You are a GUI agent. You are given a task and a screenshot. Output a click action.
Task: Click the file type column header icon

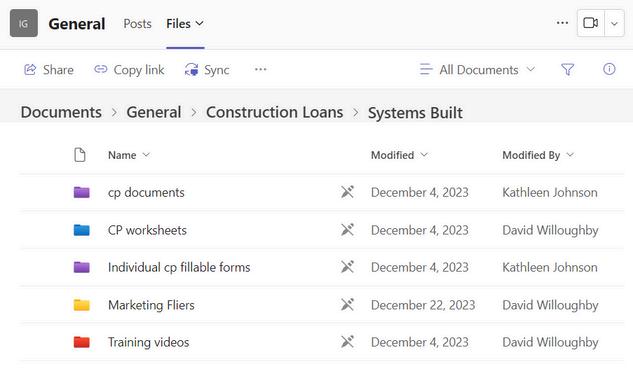(x=80, y=155)
